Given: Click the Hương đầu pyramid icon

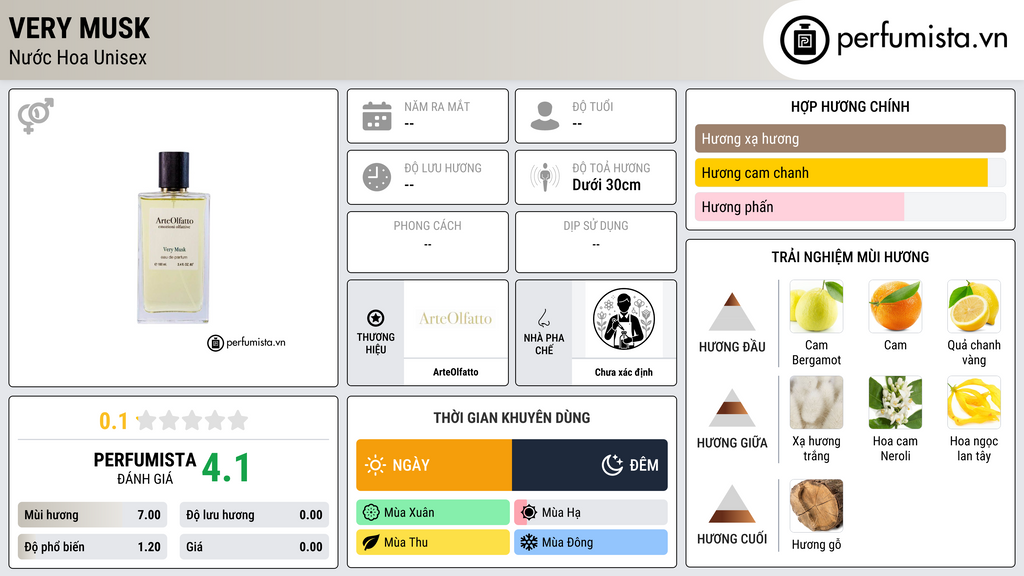Looking at the screenshot, I should [x=732, y=312].
